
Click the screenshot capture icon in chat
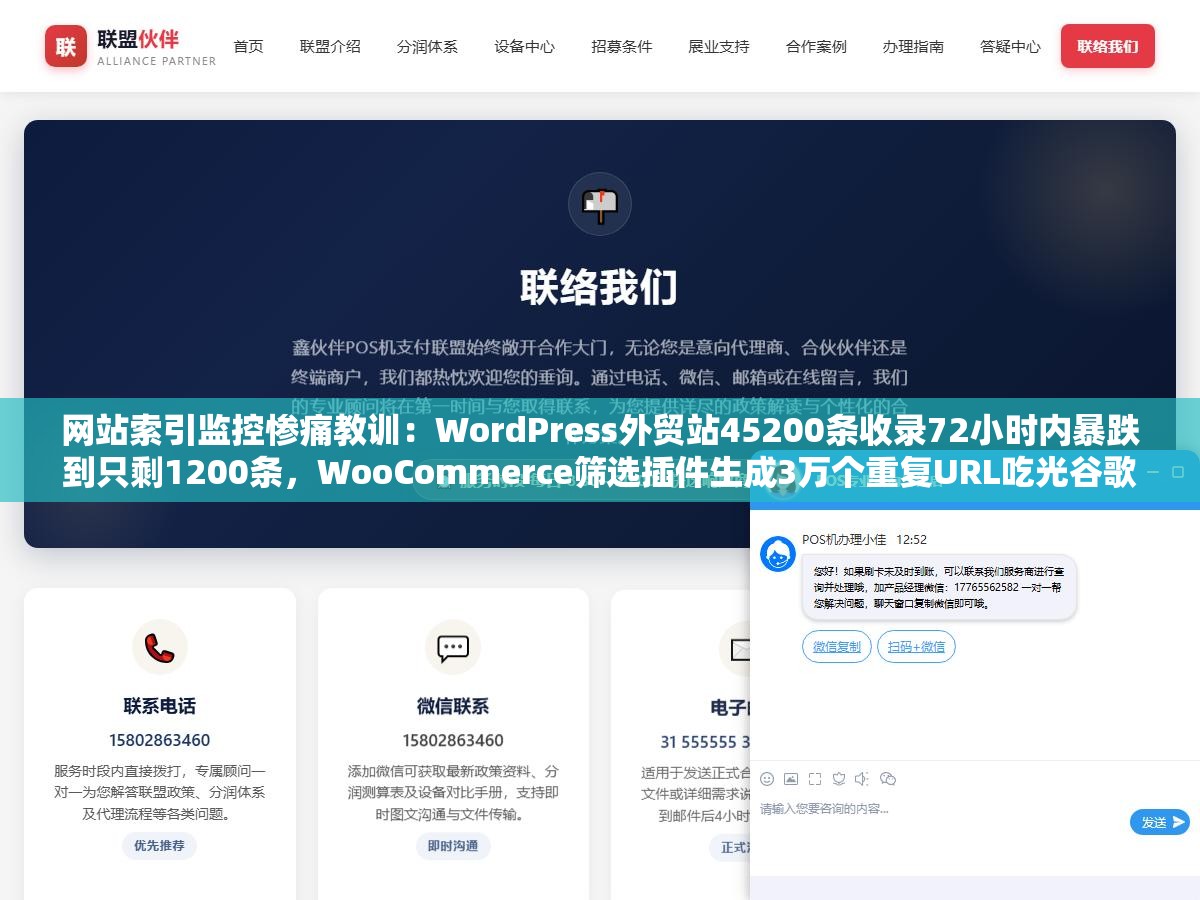tap(815, 779)
